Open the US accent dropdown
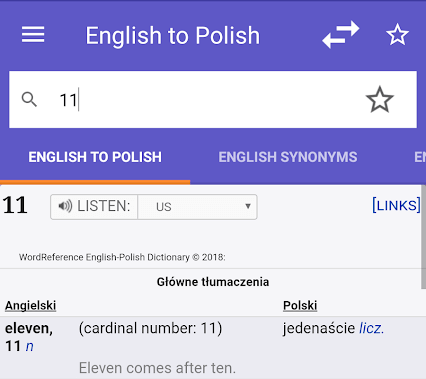Screen dimensions: 426x379 (x=197, y=207)
